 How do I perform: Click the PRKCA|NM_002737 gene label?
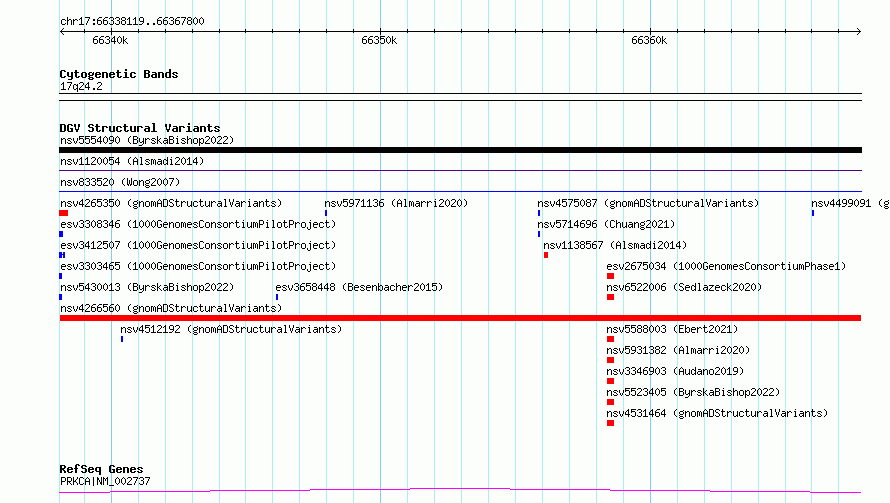click(x=105, y=481)
